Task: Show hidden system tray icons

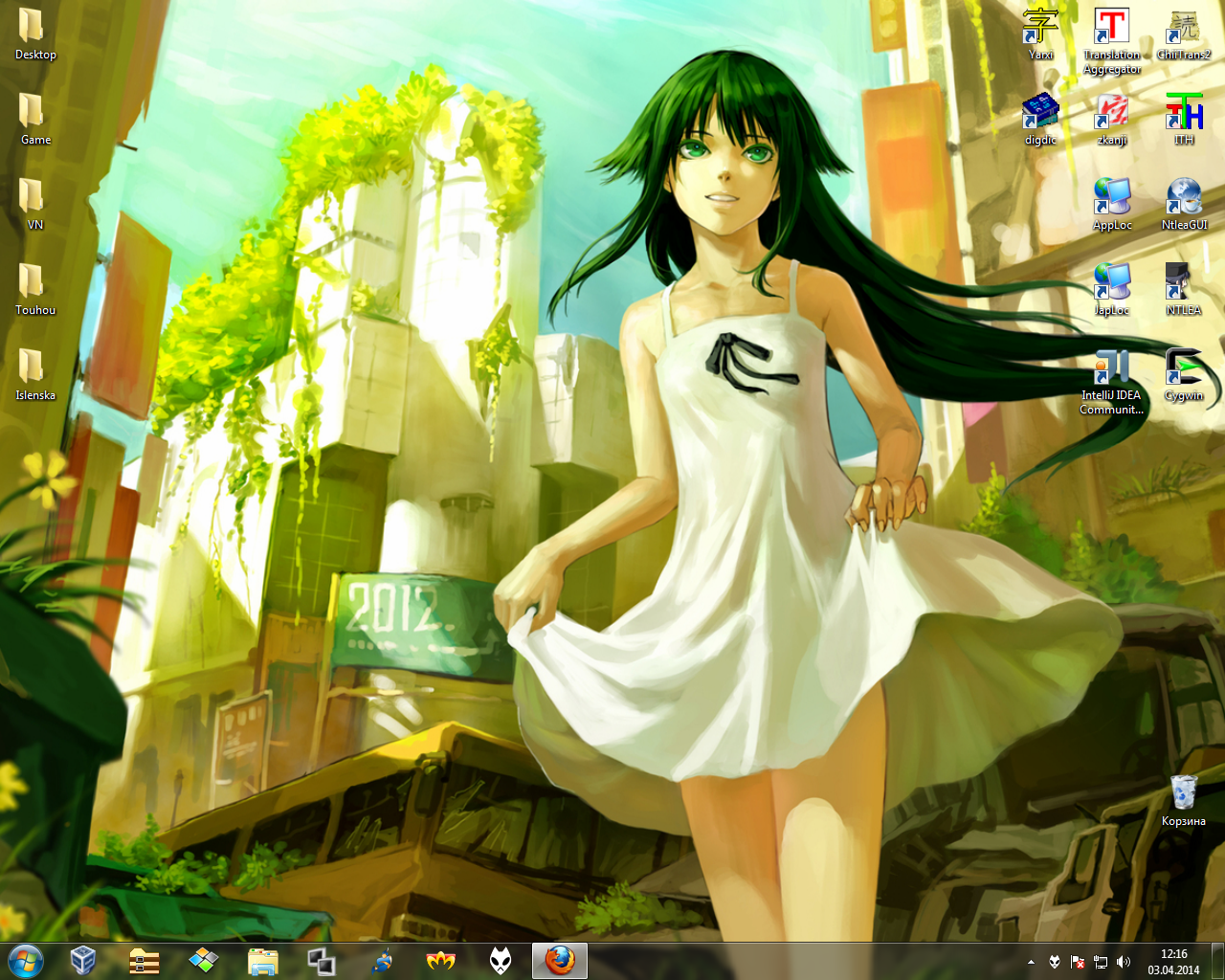Action: 1031,962
